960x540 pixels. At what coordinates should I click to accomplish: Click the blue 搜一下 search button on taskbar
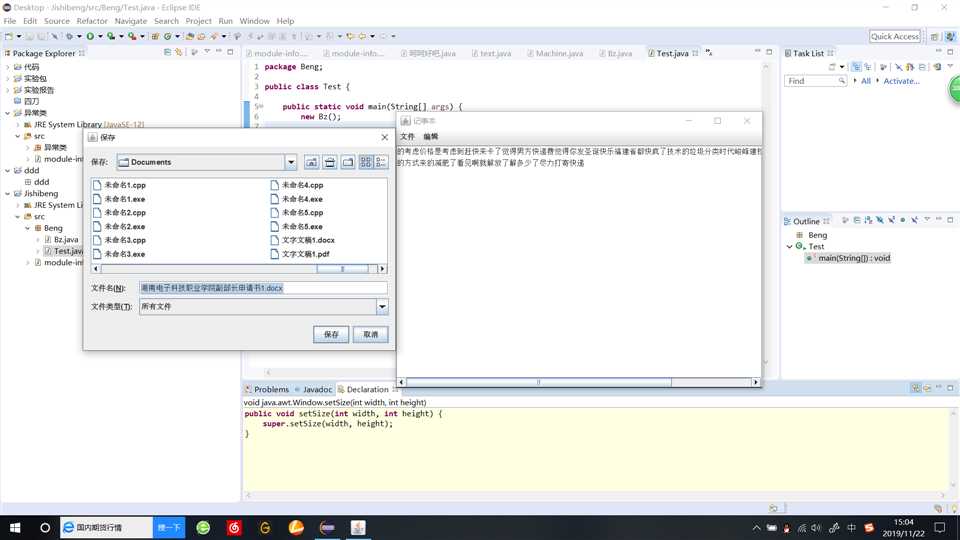click(x=169, y=527)
